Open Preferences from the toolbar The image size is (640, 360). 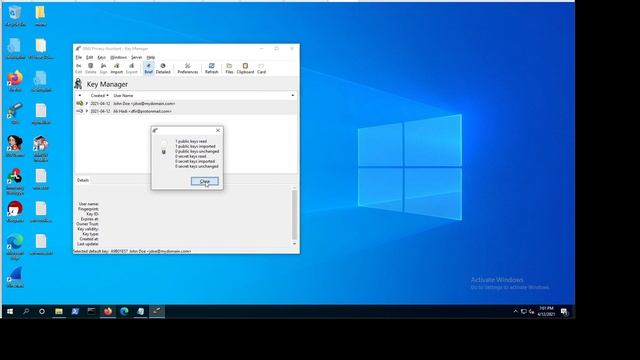pyautogui.click(x=187, y=68)
